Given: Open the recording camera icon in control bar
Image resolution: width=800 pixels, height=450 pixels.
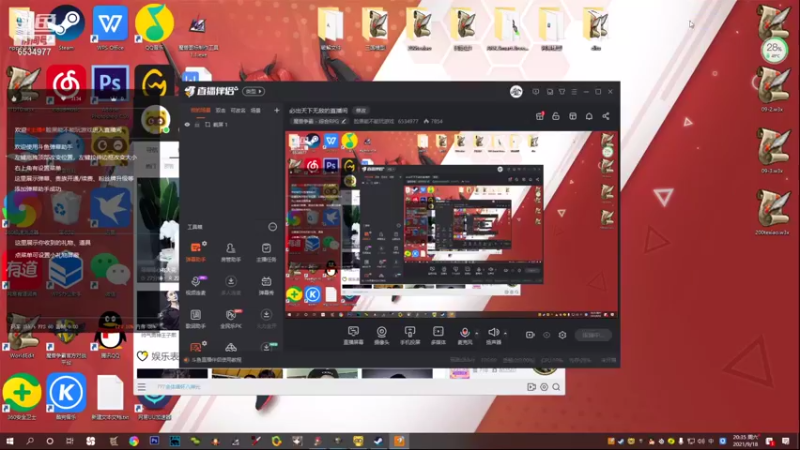Looking at the screenshot, I should tap(530, 335).
